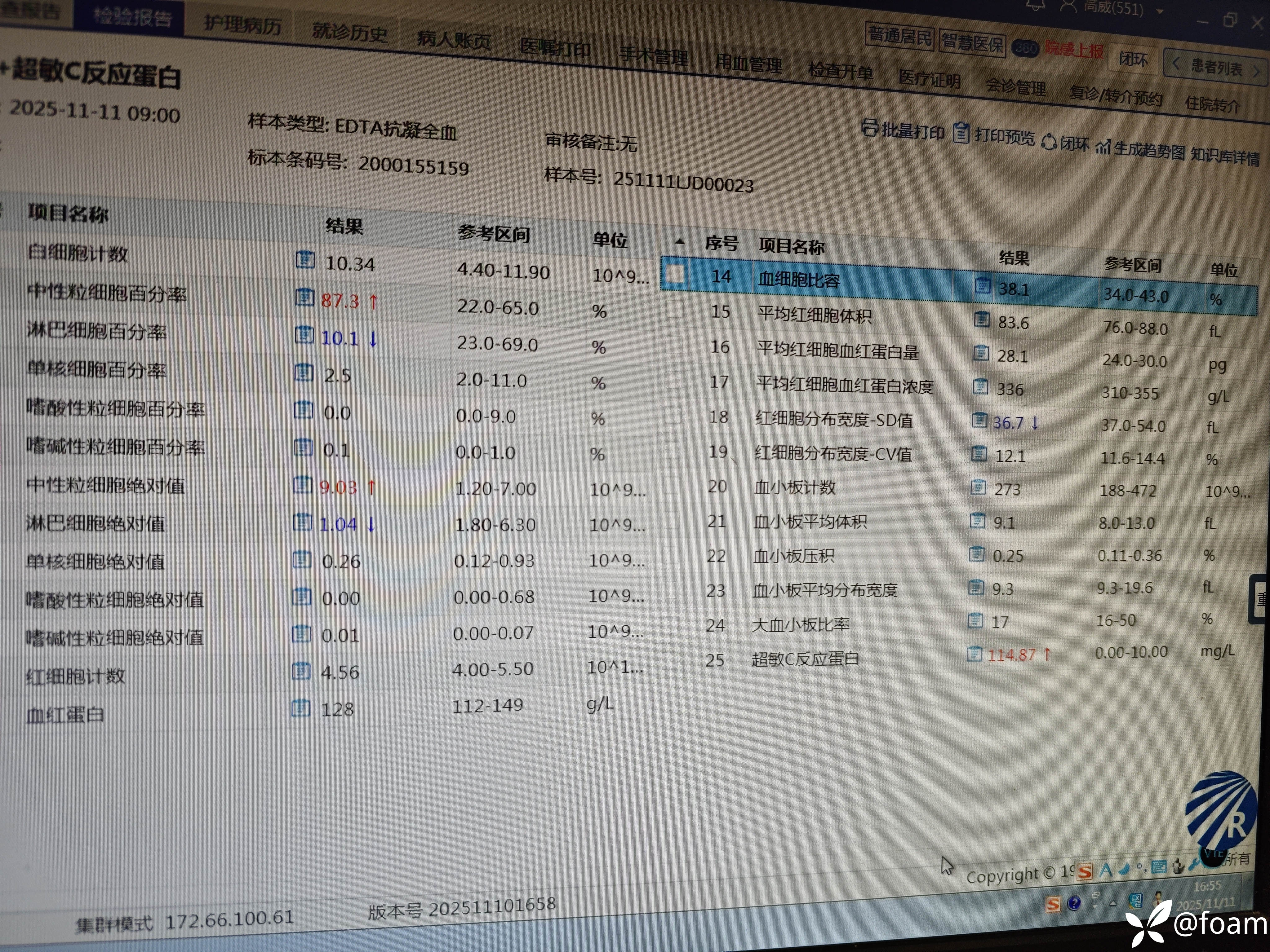The image size is (1270, 952).
Task: Check the checkbox for row 14 血细胞比容
Action: tap(675, 274)
